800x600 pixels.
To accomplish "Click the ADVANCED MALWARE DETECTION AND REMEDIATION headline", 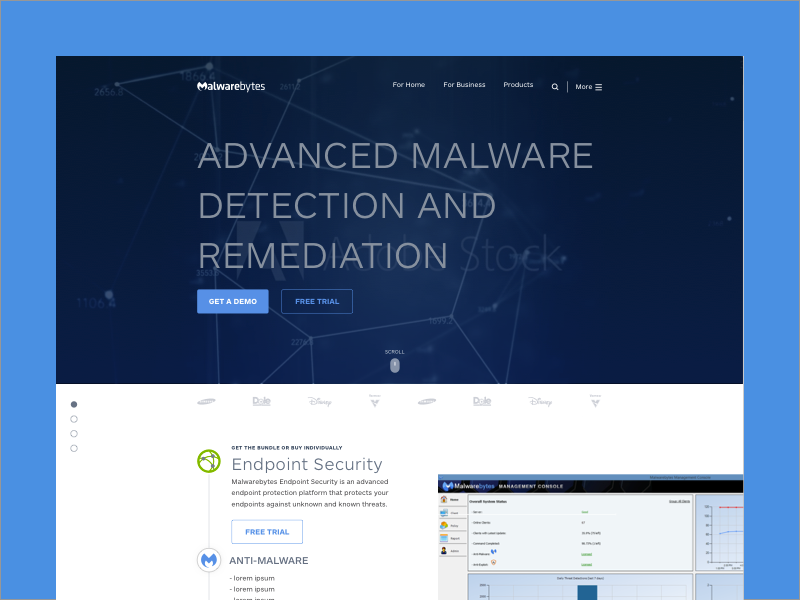I will [395, 205].
